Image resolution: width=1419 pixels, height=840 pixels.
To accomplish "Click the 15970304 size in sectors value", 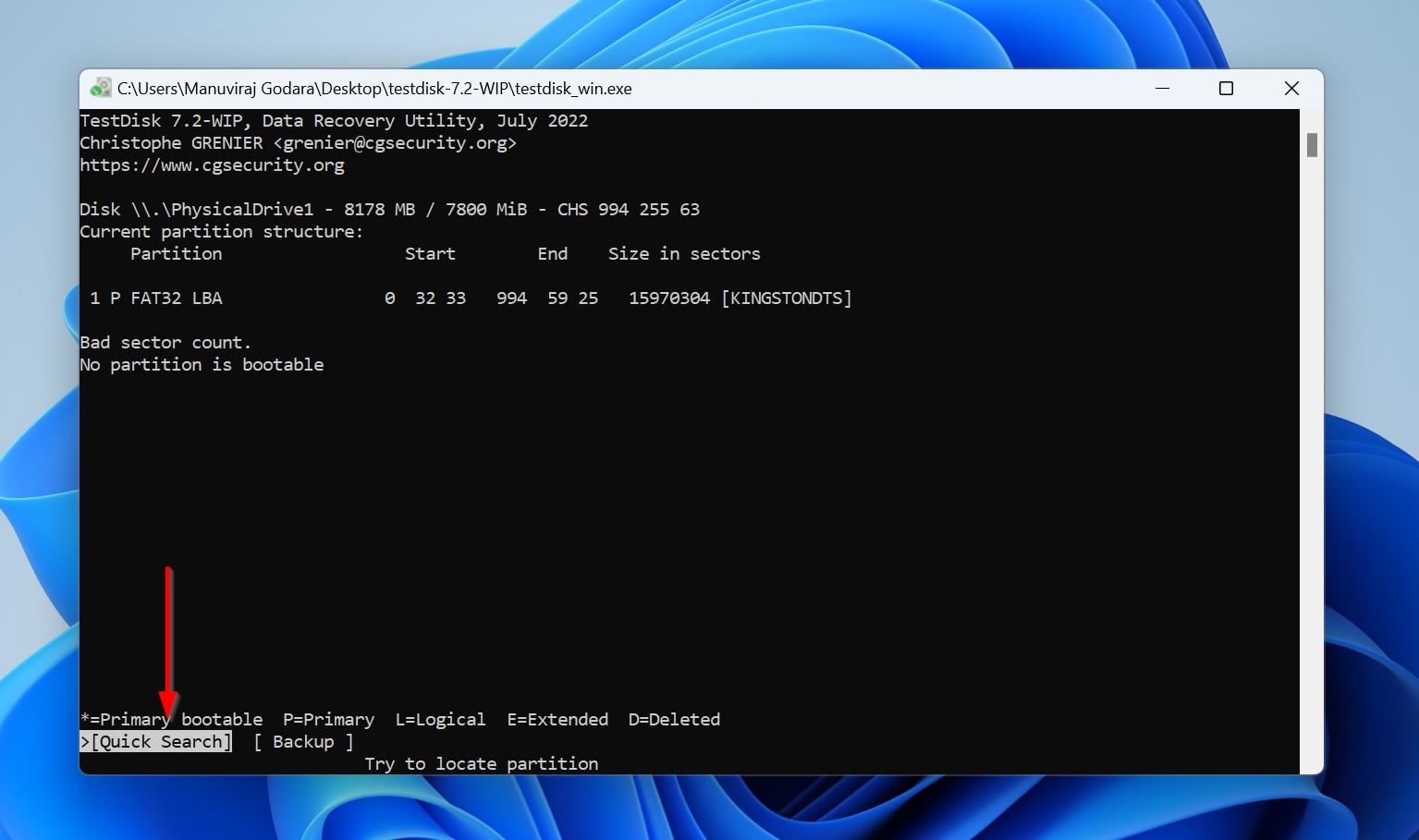I will pos(669,298).
